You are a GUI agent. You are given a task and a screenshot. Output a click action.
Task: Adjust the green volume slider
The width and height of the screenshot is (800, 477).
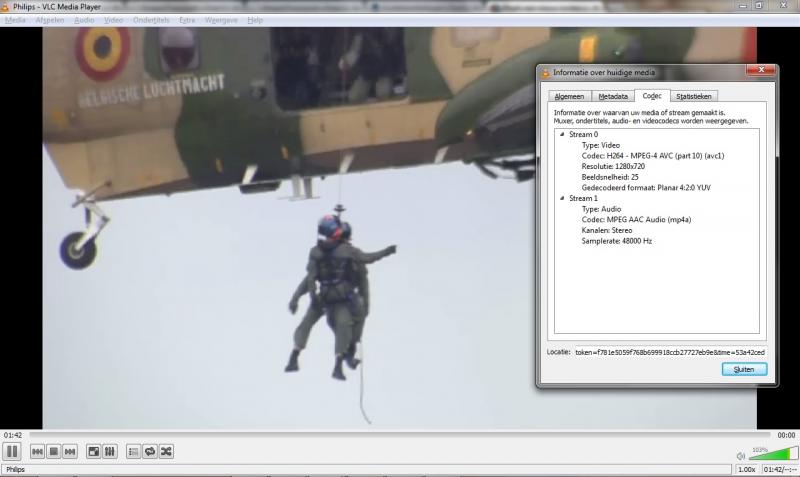(772, 455)
